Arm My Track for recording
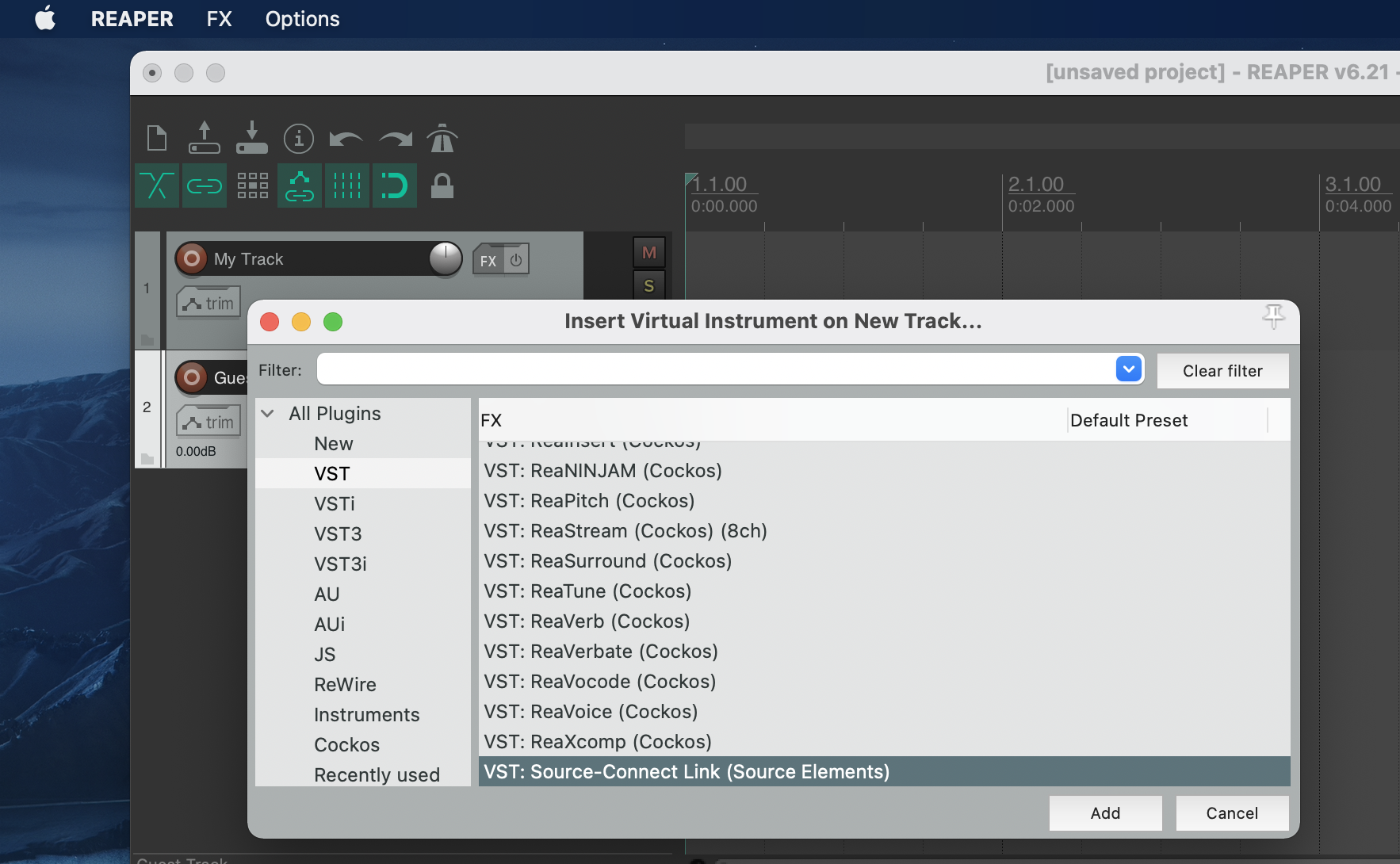The image size is (1400, 864). (x=191, y=259)
